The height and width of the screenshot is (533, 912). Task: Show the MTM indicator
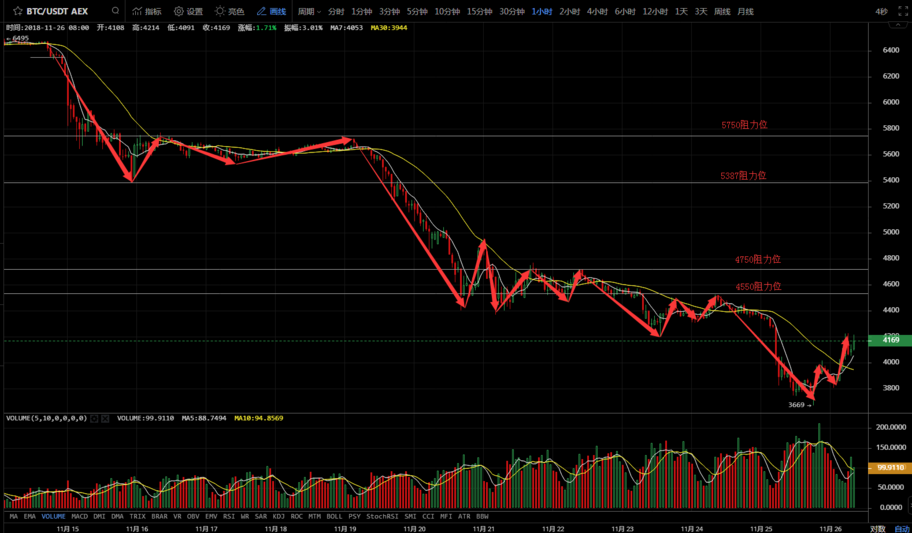pos(315,516)
